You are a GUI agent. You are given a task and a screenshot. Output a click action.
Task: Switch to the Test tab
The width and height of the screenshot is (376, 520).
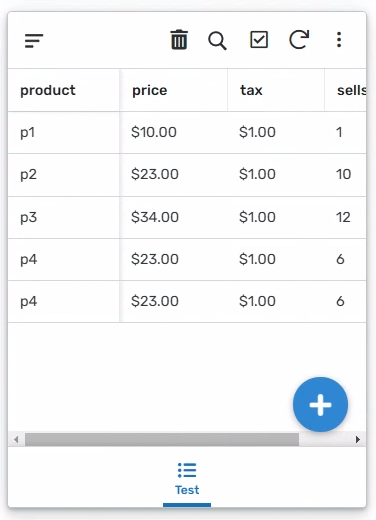(187, 480)
